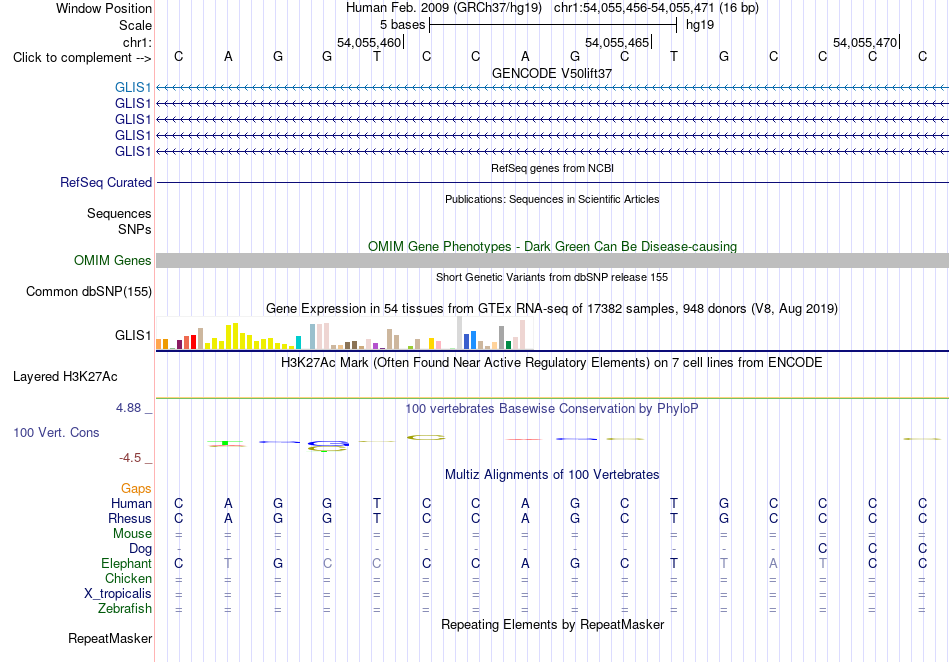Click the 'SNPs' track label
The image size is (950, 662).
[x=135, y=230]
